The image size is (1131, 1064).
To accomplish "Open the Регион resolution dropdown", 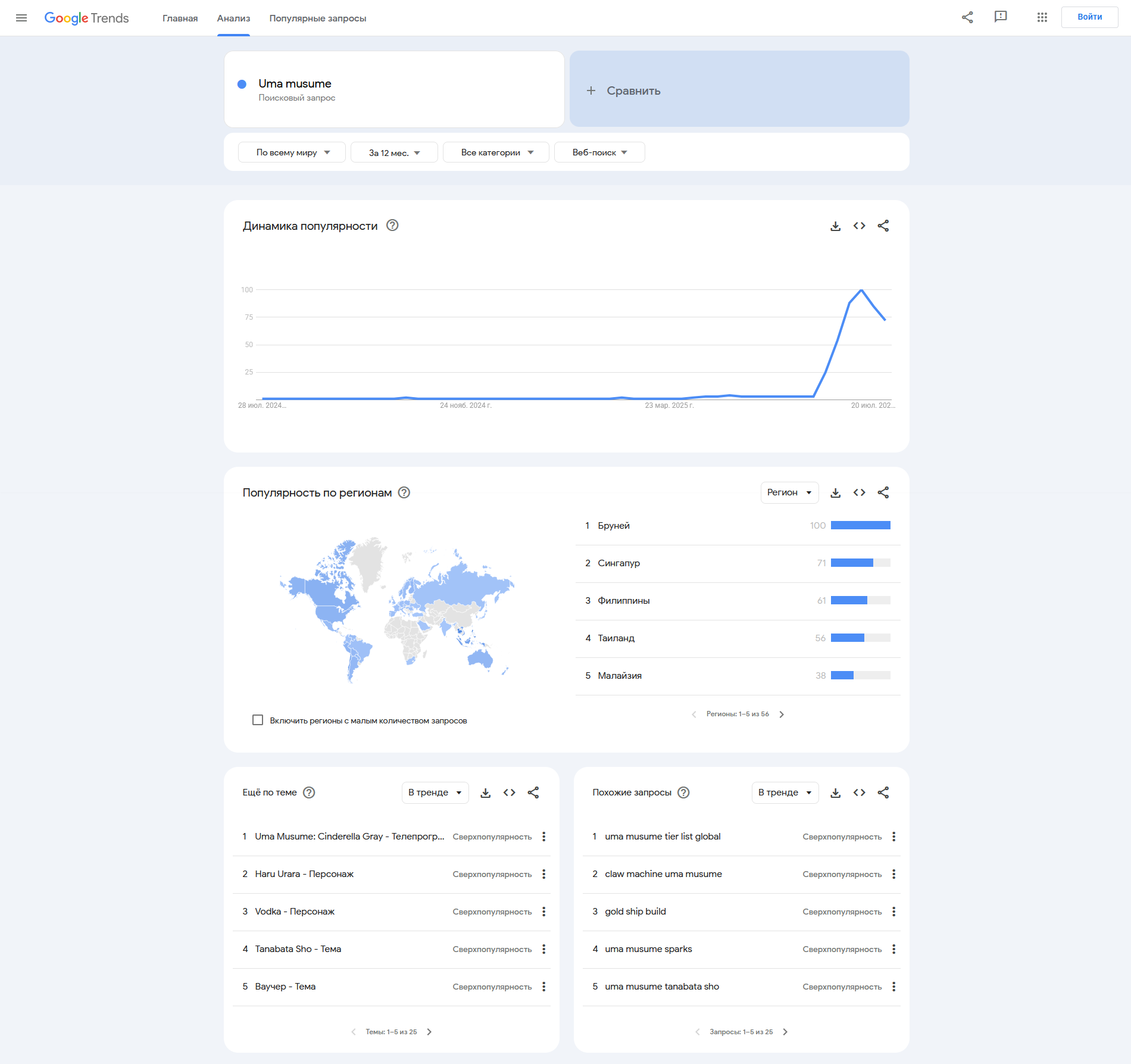I will [x=789, y=492].
